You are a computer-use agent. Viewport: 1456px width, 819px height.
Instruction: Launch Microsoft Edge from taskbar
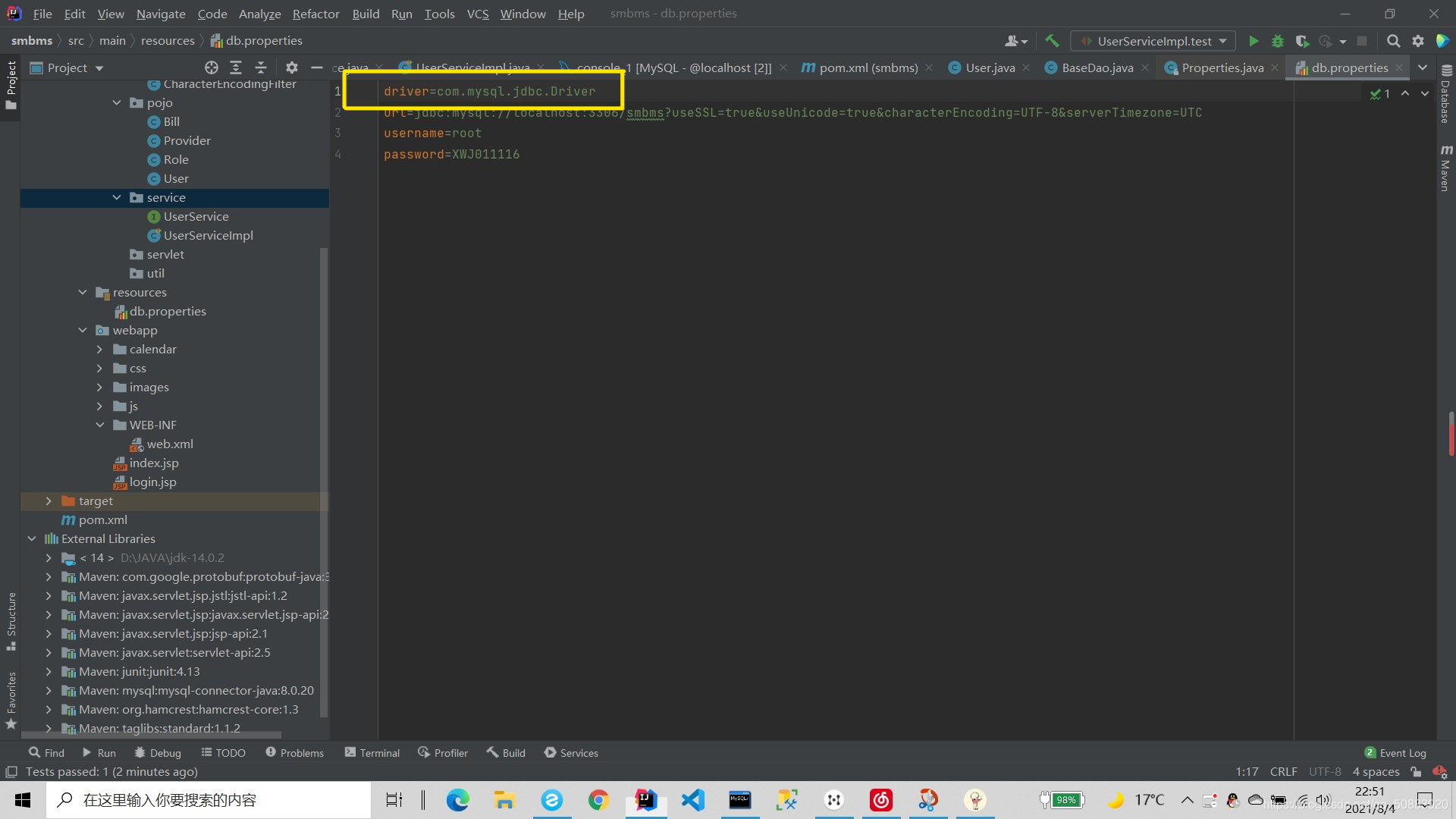click(457, 800)
